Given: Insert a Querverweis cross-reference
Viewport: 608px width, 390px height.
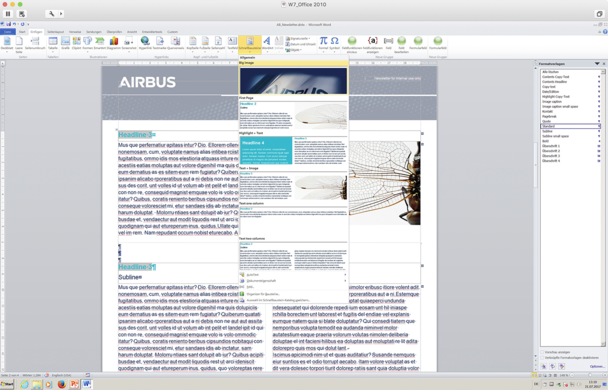Looking at the screenshot, I should pyautogui.click(x=176, y=43).
